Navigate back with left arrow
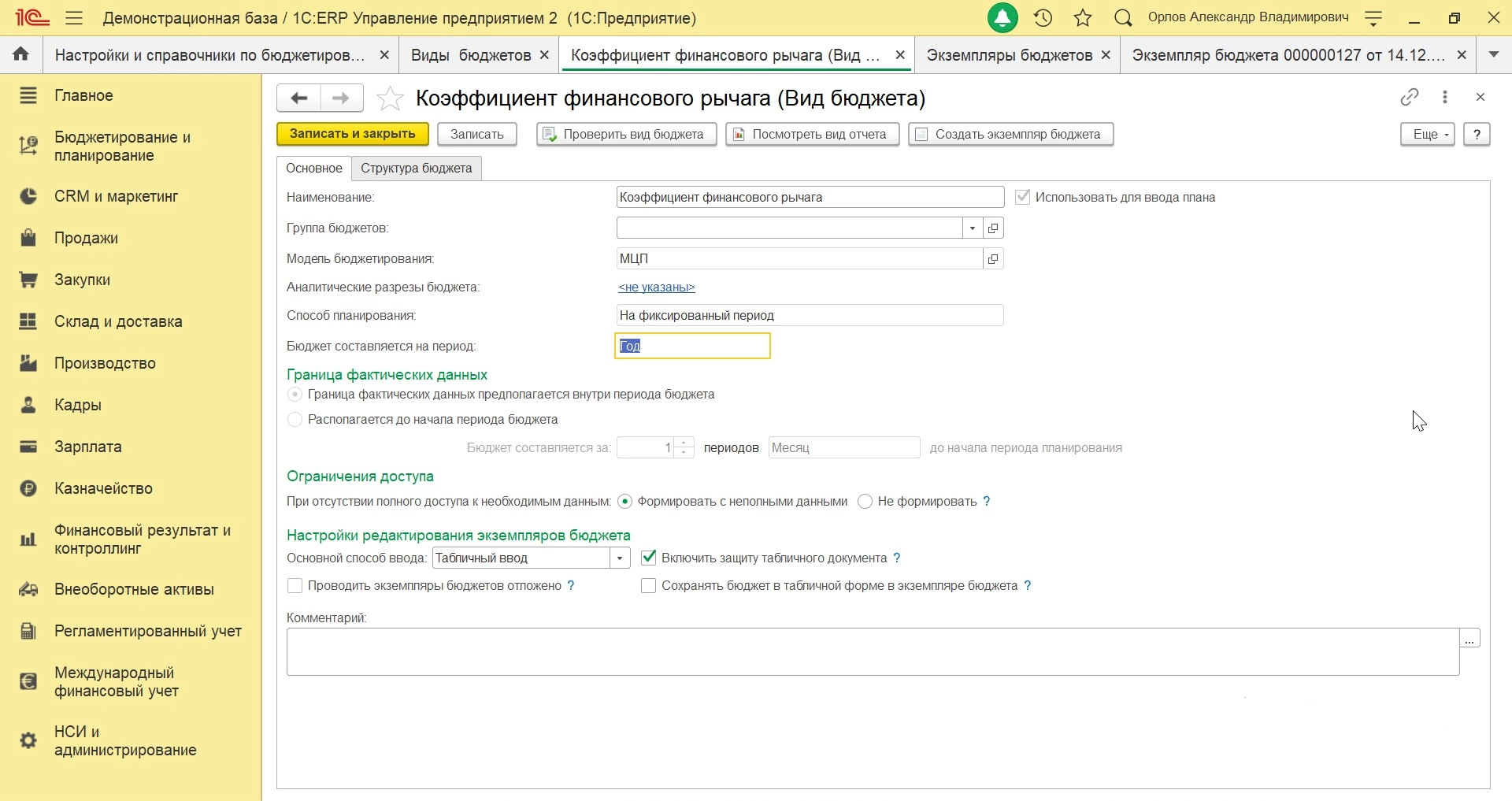 point(298,98)
